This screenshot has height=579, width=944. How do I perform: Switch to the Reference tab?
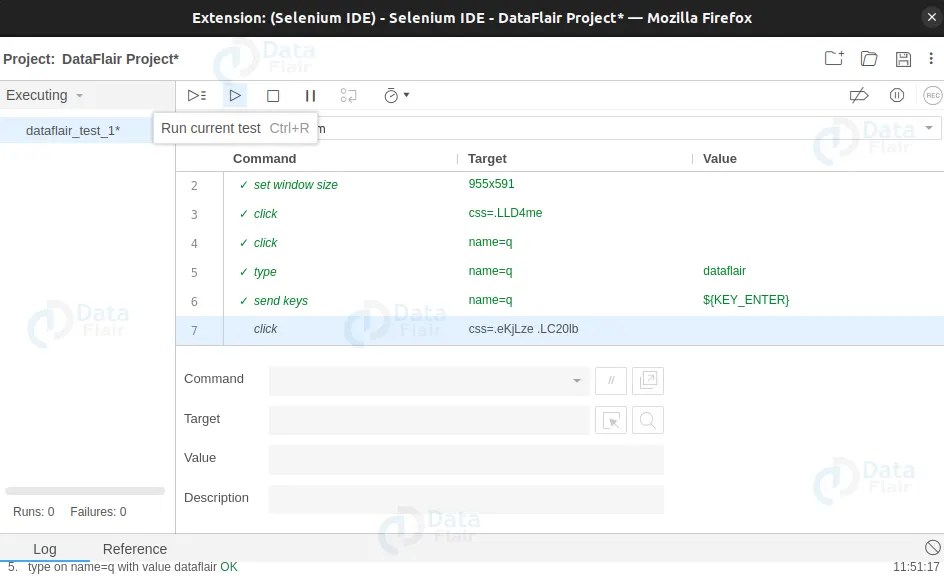coord(135,549)
